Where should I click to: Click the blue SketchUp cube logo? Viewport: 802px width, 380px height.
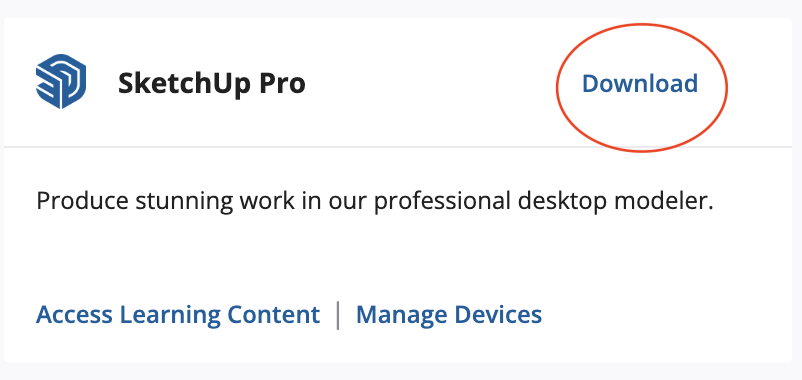point(61,82)
